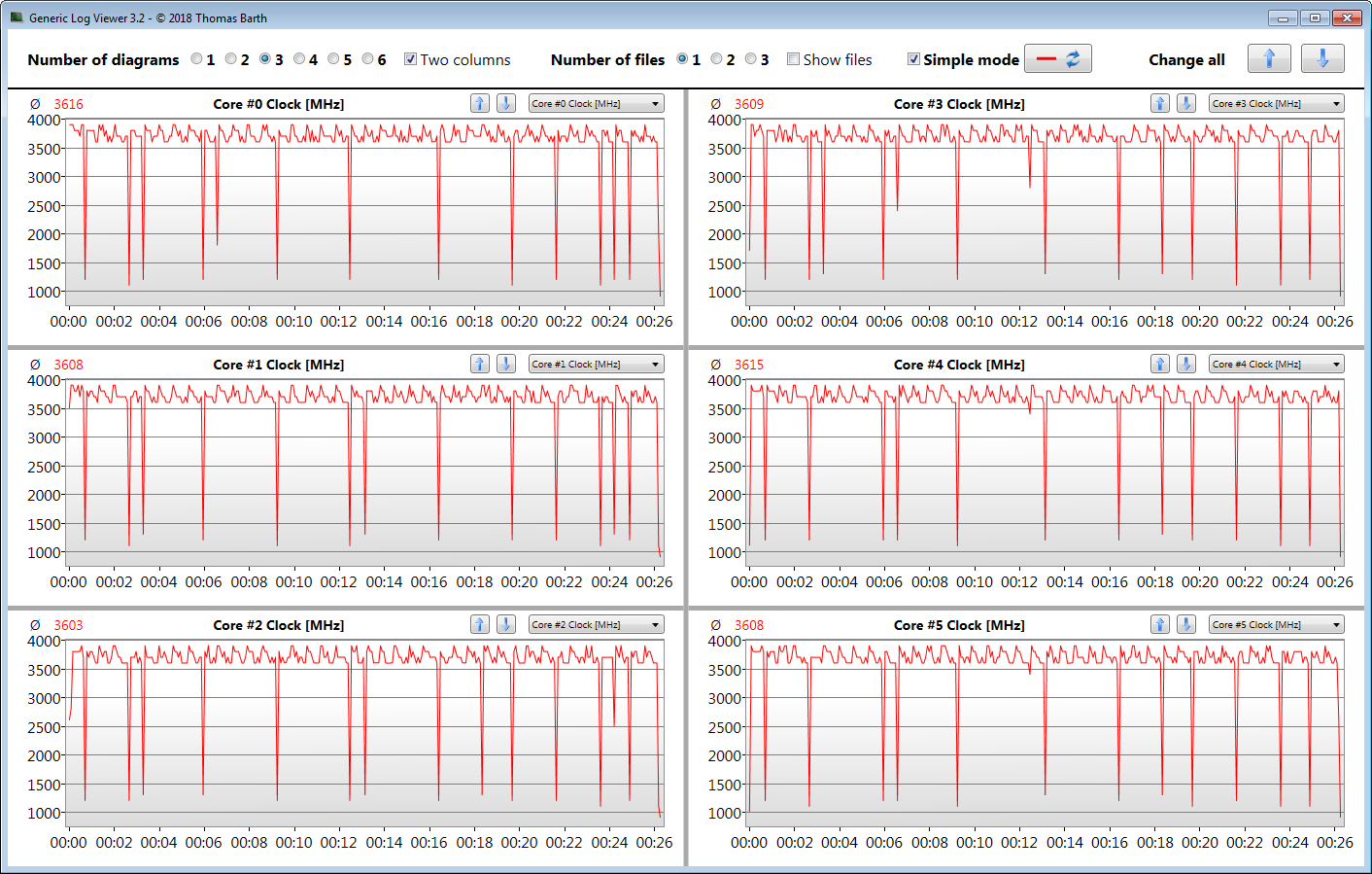Click the Change all label
The height and width of the screenshot is (874, 1372).
coord(1186,59)
